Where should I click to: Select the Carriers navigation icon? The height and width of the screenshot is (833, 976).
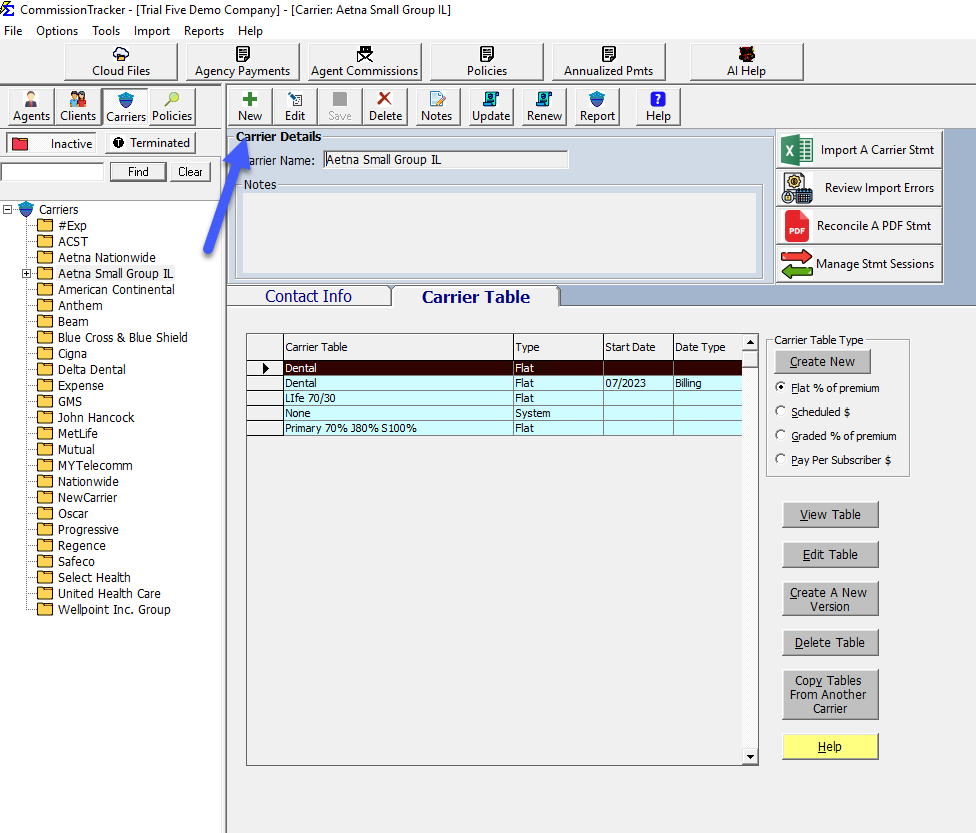pos(125,106)
